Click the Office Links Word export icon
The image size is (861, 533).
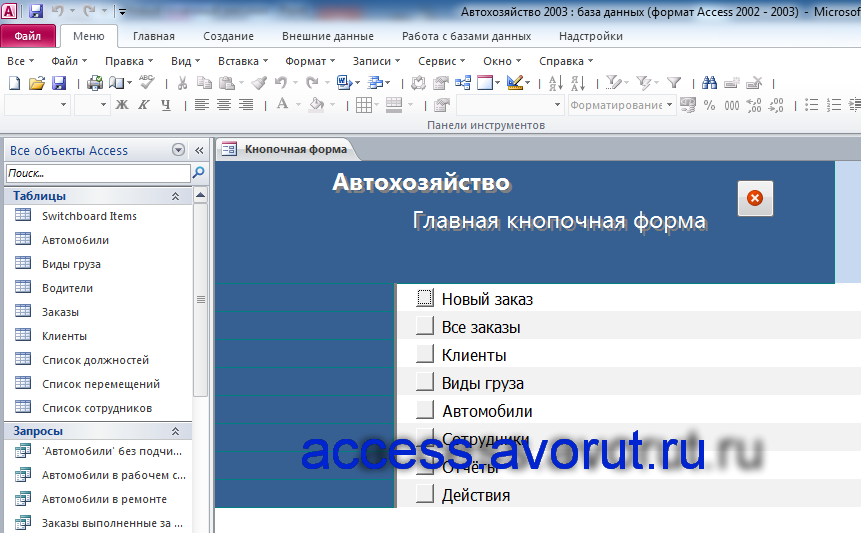point(344,83)
